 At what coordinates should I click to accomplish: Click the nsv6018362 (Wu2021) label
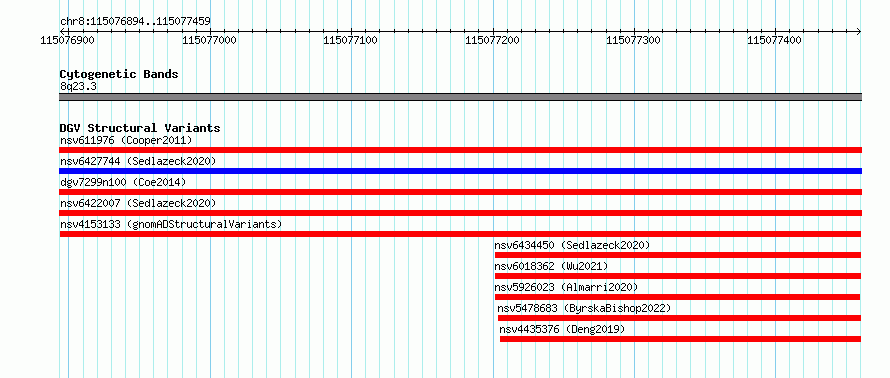tap(551, 266)
